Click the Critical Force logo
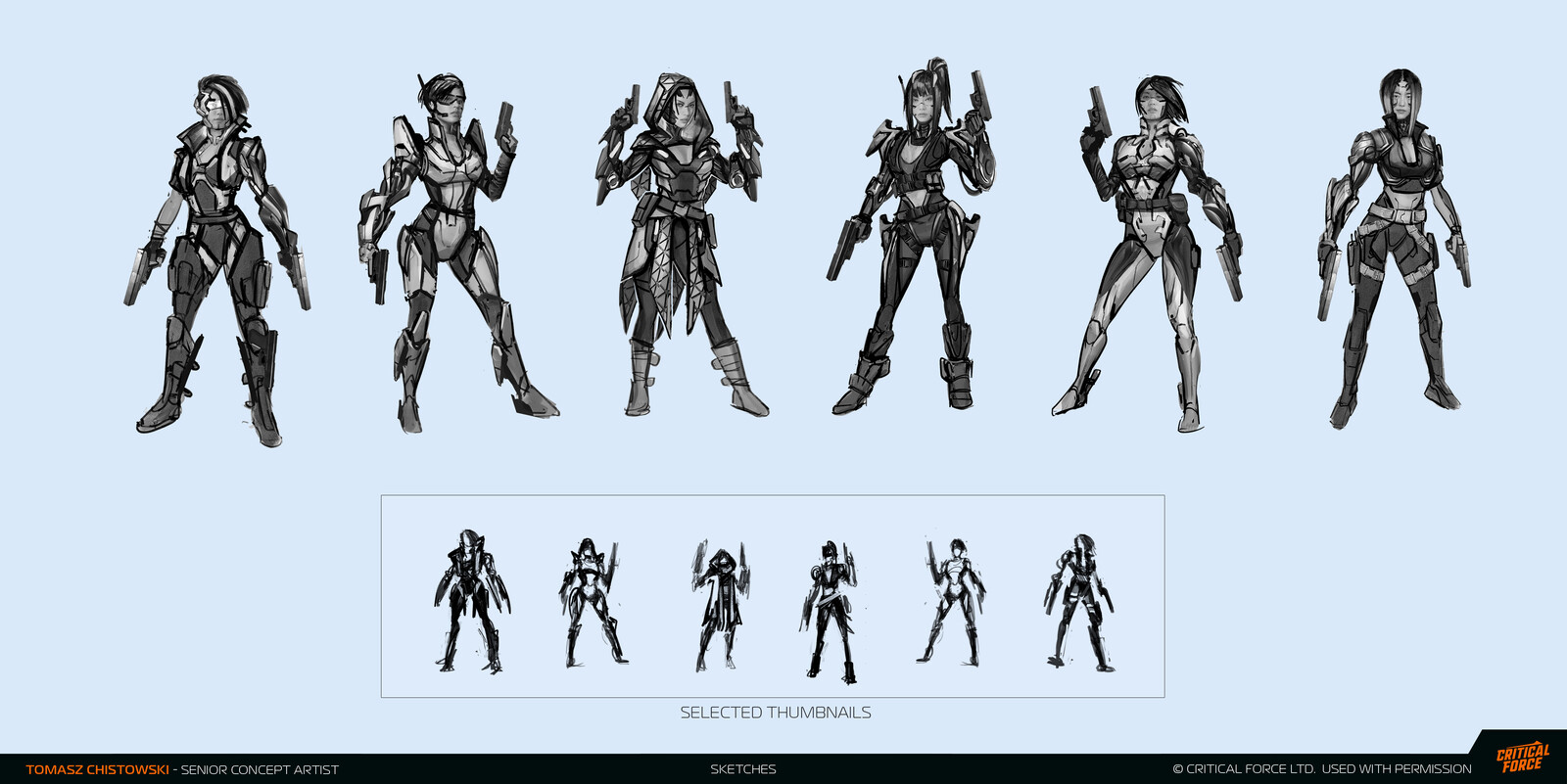The width and height of the screenshot is (1567, 784). coord(1522,758)
